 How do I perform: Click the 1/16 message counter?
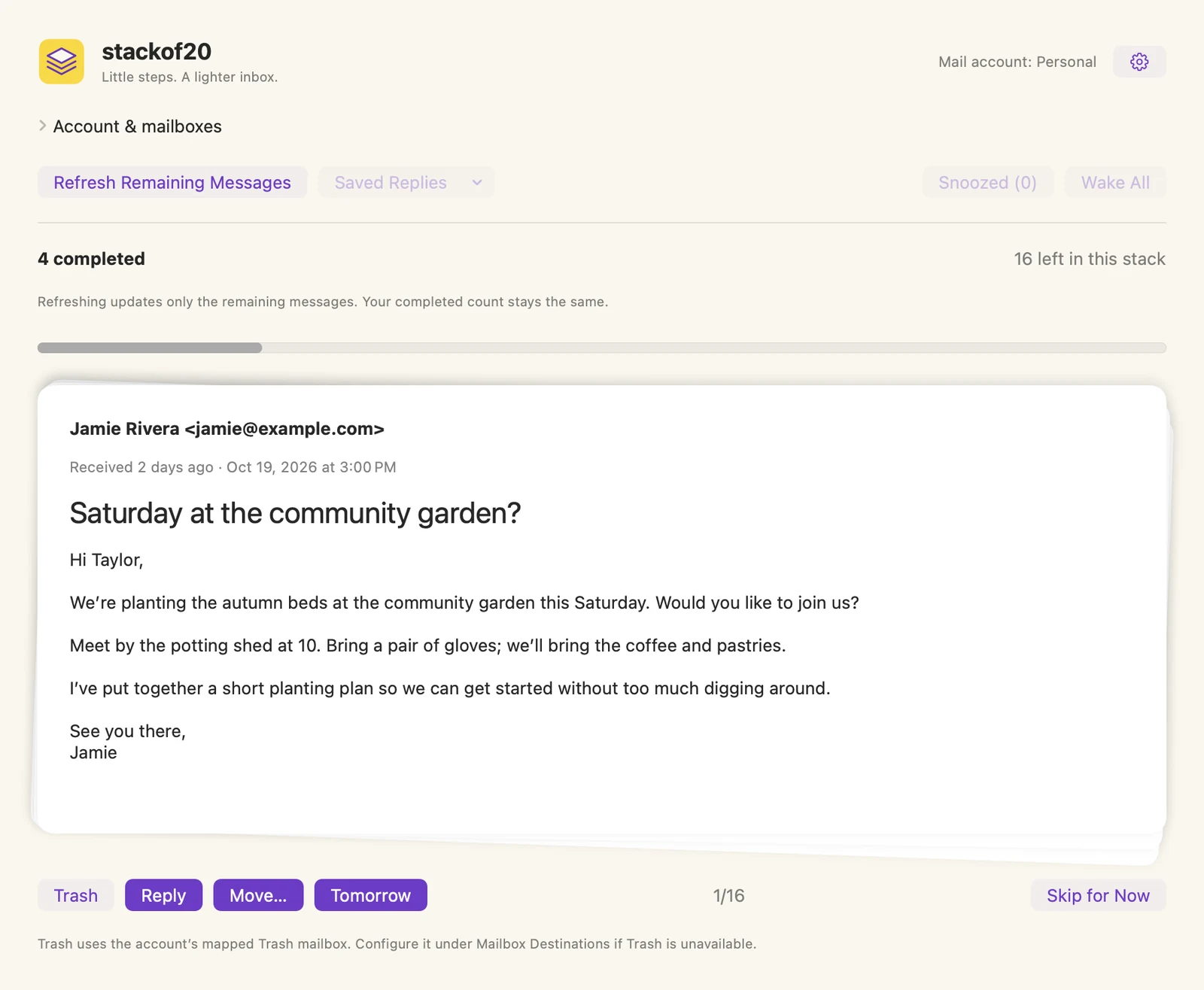pyautogui.click(x=728, y=895)
